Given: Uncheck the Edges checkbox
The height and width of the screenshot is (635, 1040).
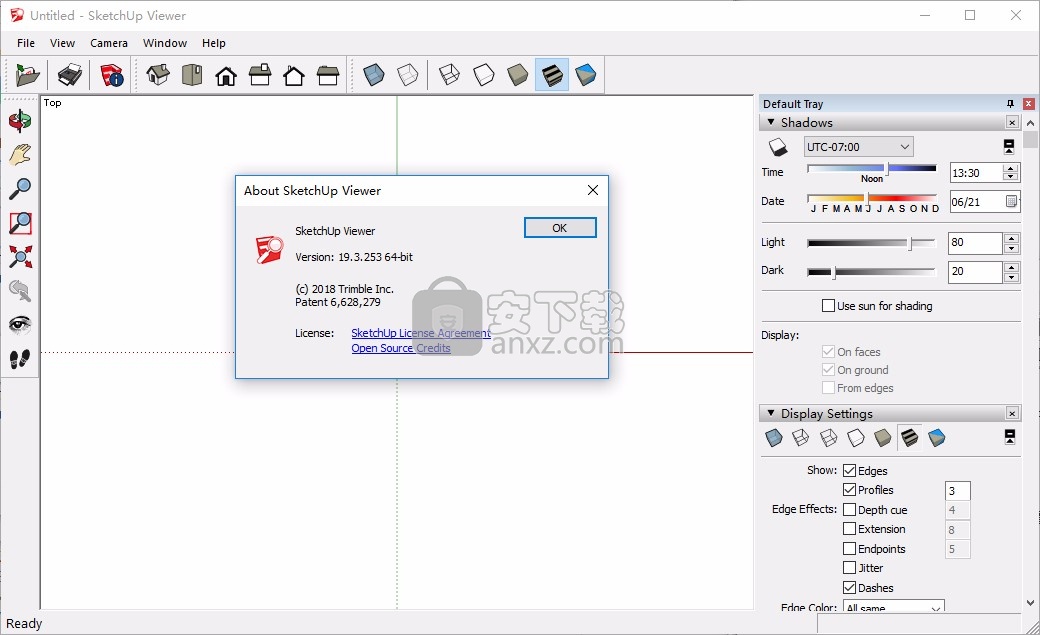Looking at the screenshot, I should (x=850, y=470).
